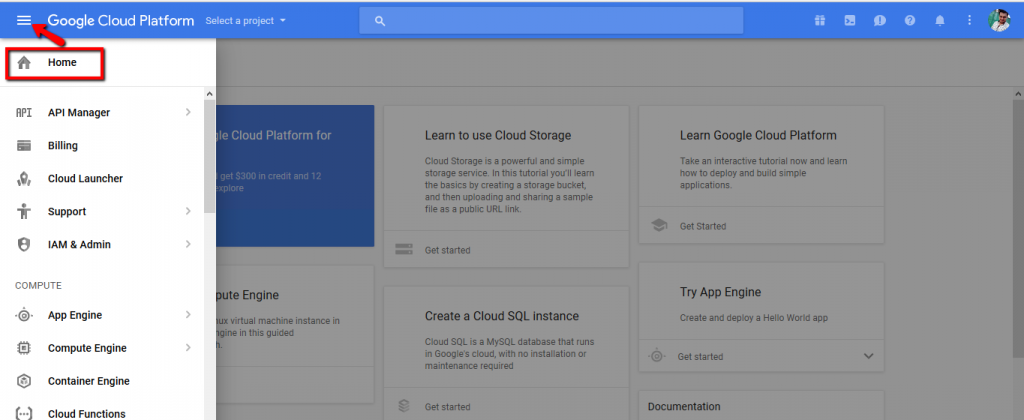Click the COMPUTE section label
Viewport: 1024px width, 420px height.
coord(39,285)
